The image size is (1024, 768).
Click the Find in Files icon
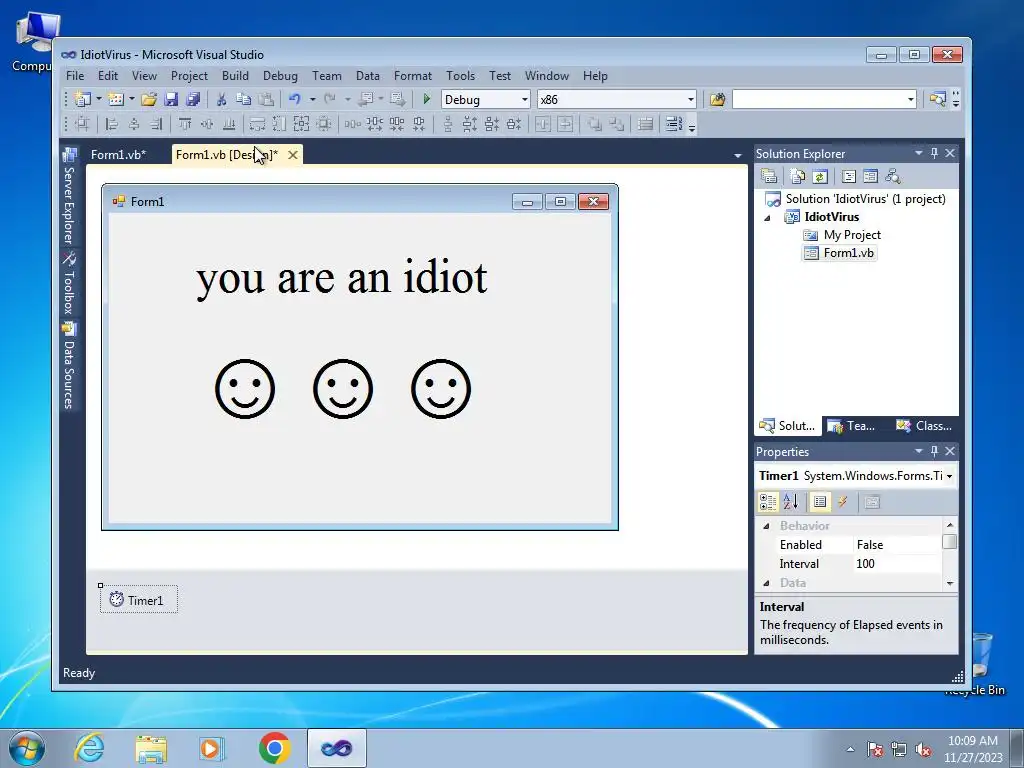pyautogui.click(x=717, y=99)
